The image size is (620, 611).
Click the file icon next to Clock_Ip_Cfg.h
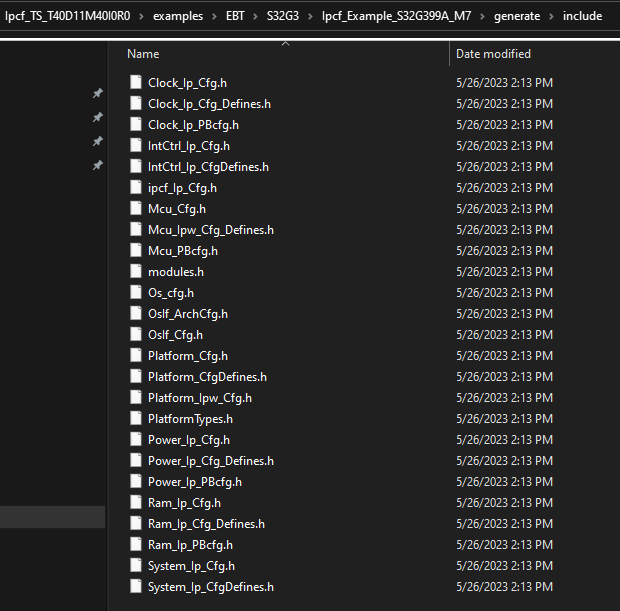[138, 82]
